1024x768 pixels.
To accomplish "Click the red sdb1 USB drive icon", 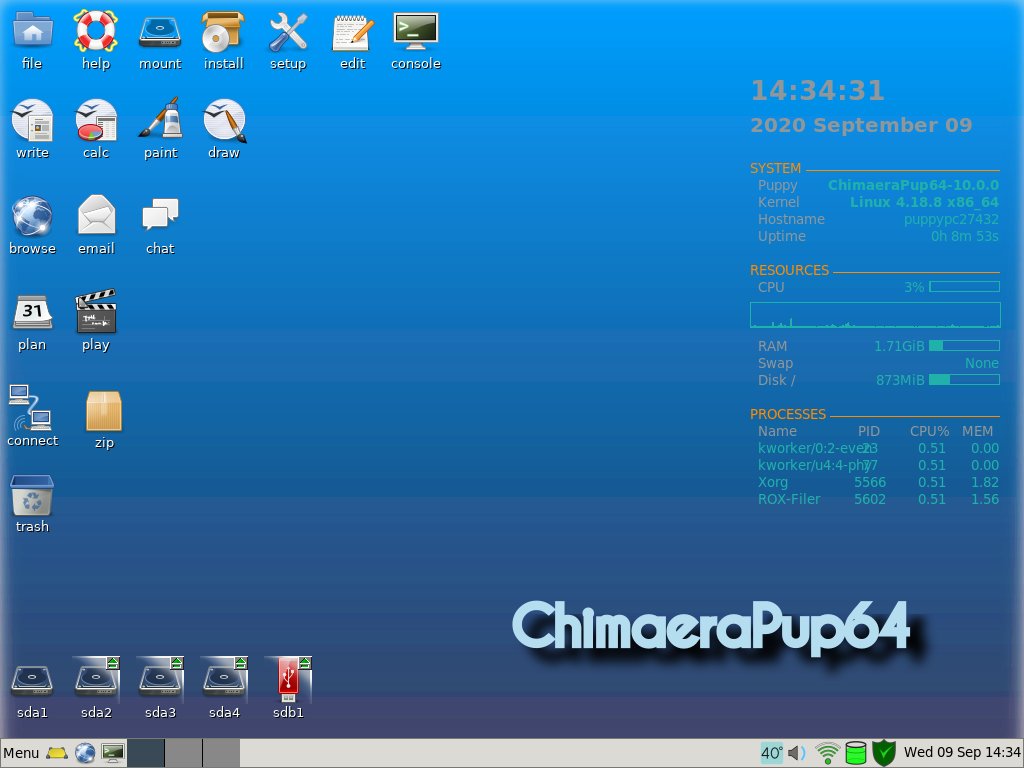I will [288, 679].
